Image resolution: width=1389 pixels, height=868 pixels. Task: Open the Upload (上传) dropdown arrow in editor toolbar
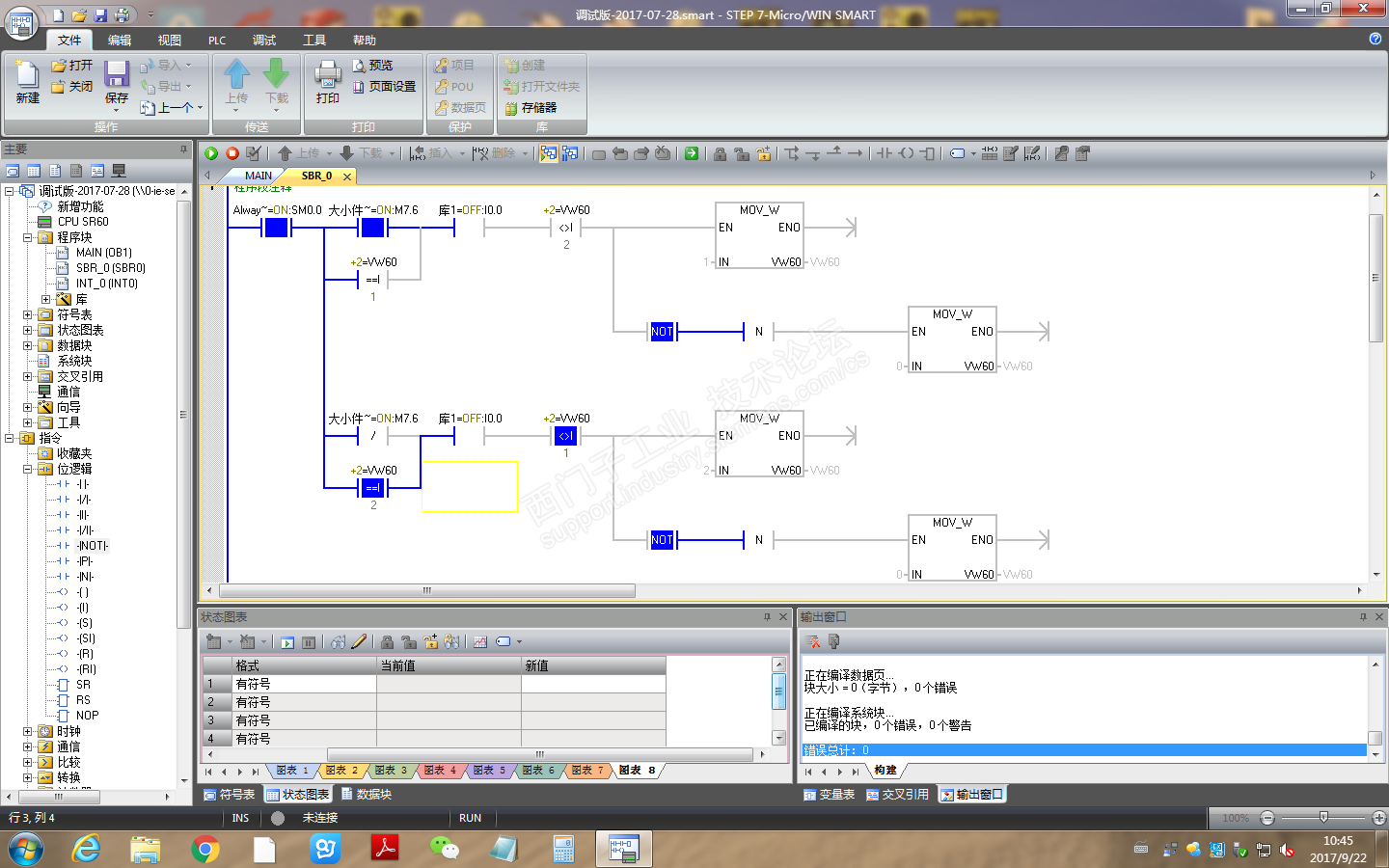329,154
